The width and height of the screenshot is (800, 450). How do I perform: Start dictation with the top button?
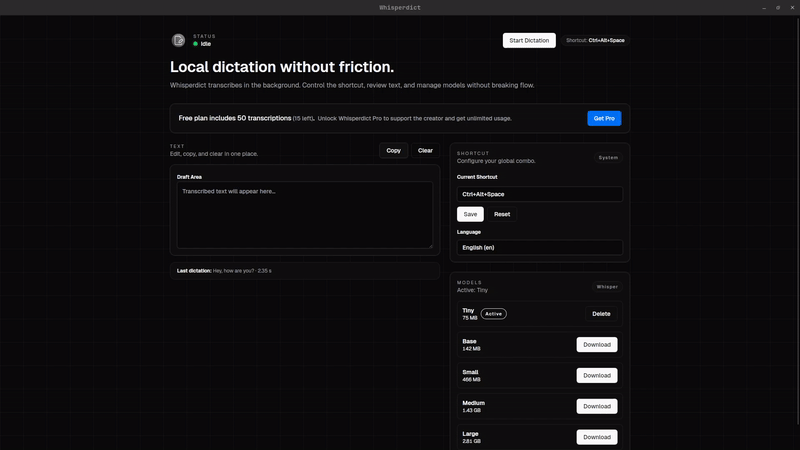pyautogui.click(x=529, y=40)
